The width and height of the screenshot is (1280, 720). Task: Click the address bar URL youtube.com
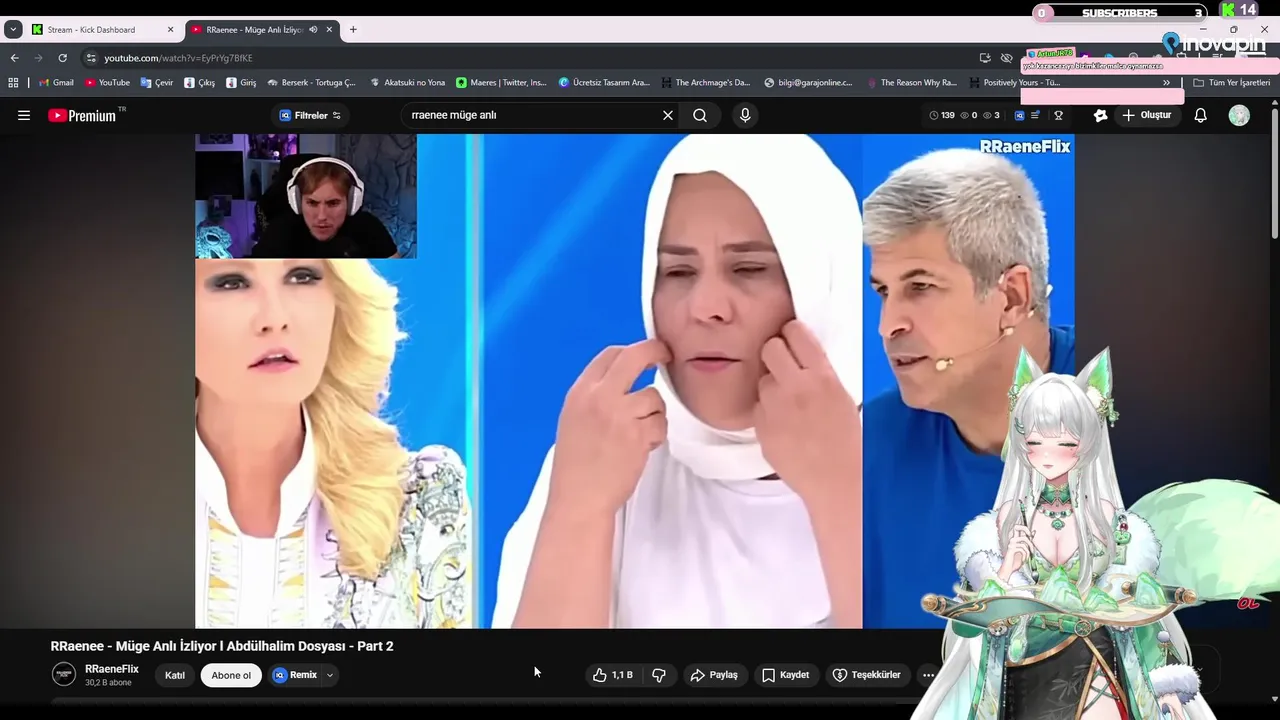click(x=178, y=58)
